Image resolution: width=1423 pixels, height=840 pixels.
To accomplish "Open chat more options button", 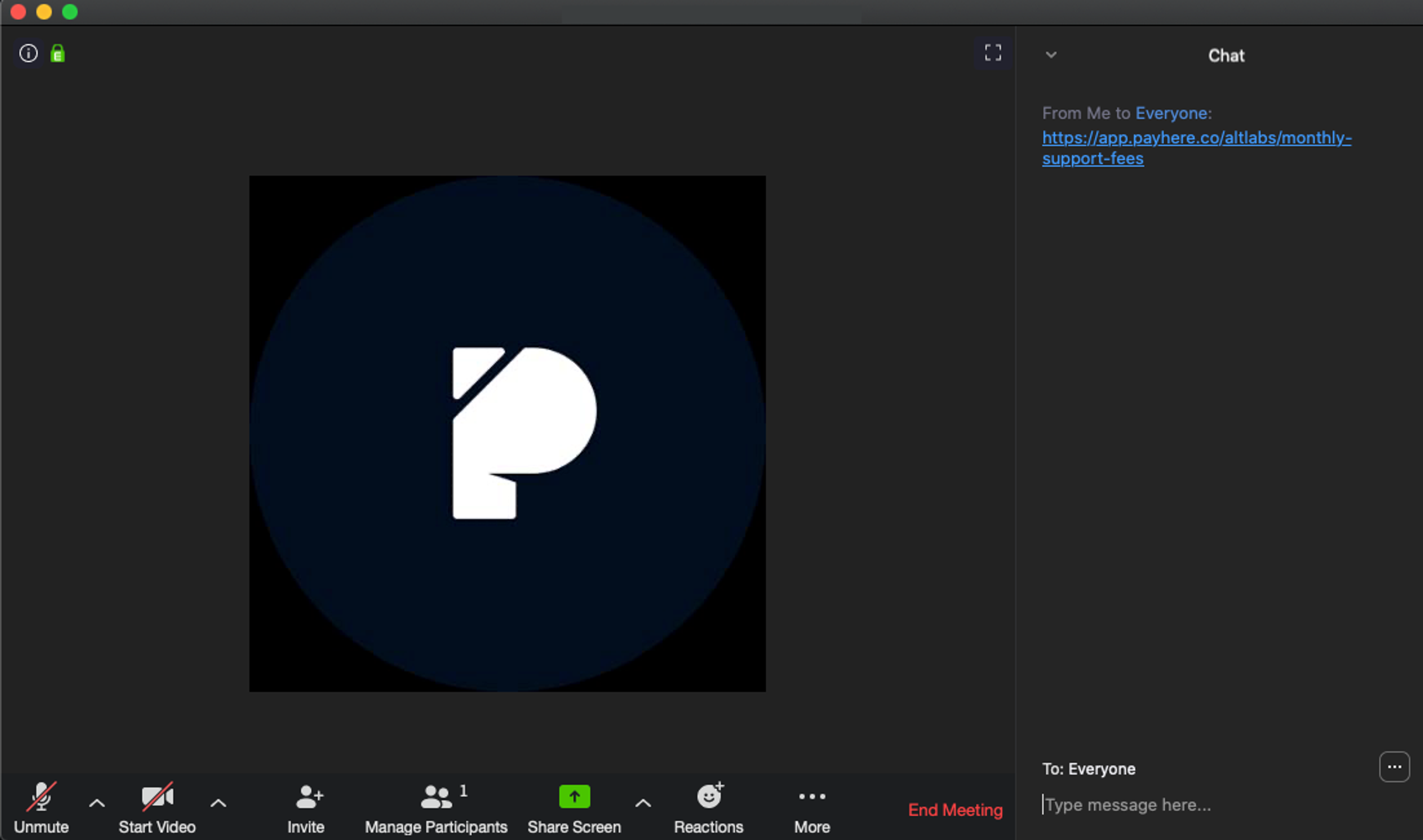I will coord(1394,767).
